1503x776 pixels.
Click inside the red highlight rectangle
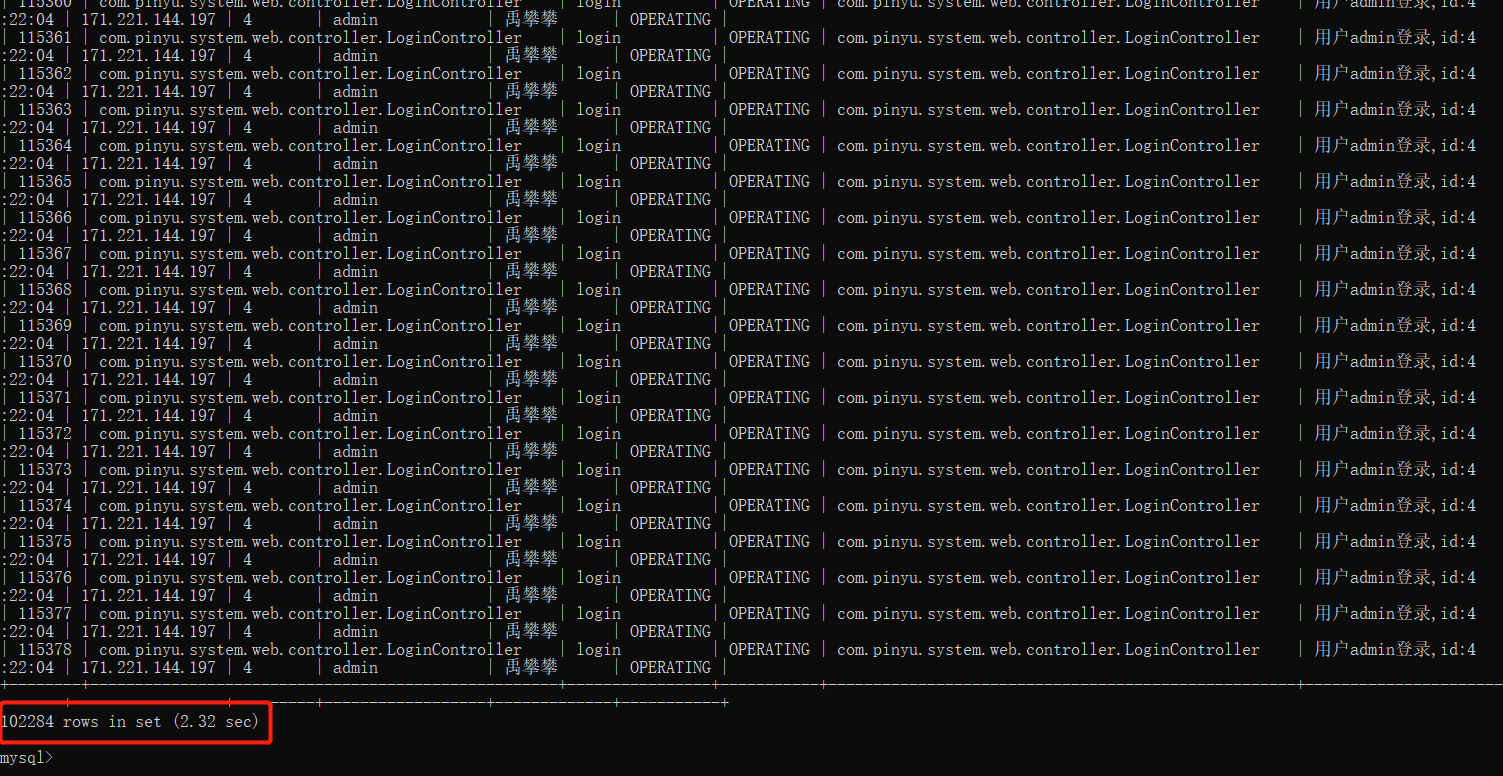coord(135,721)
